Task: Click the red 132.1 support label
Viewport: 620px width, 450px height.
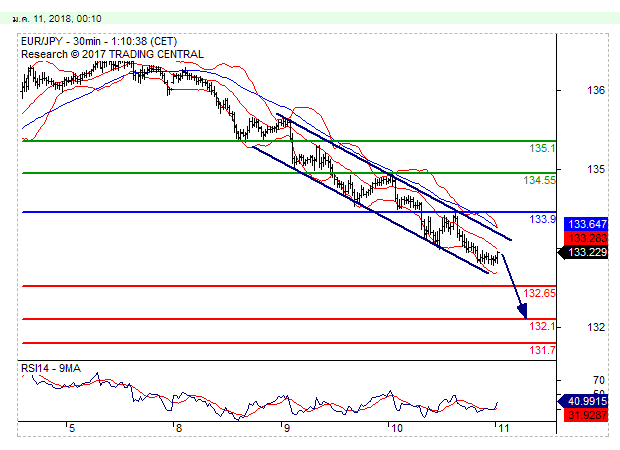Action: coord(542,326)
